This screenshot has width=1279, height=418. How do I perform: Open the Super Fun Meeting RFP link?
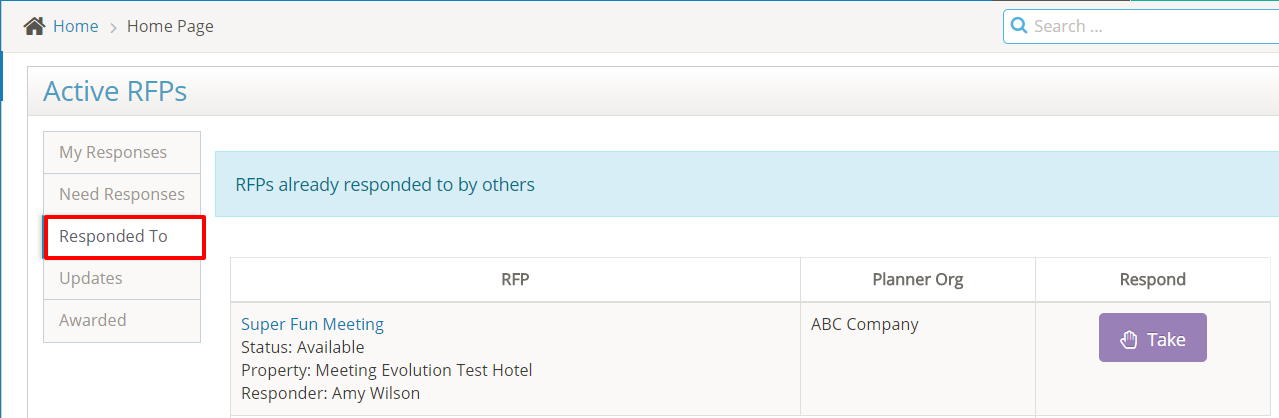tap(312, 324)
